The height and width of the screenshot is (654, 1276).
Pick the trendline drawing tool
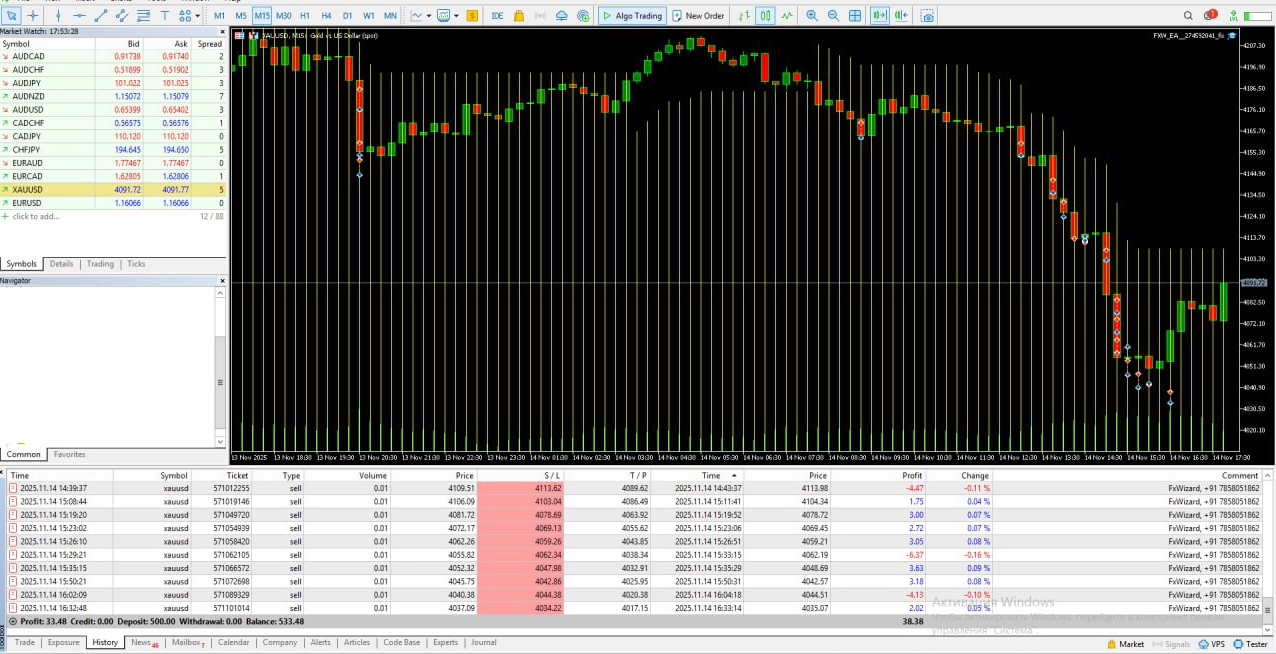click(x=101, y=16)
